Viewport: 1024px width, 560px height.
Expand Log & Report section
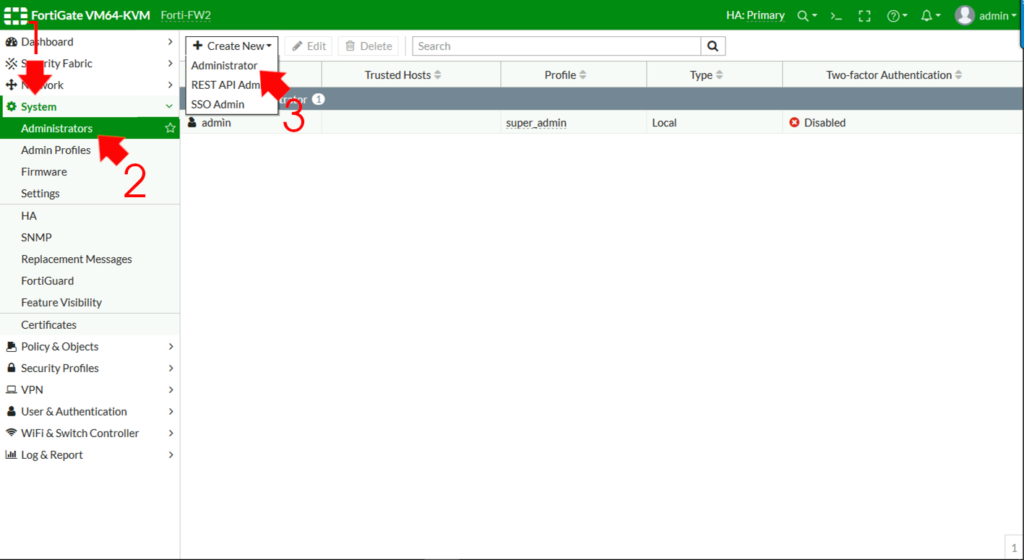pos(90,455)
